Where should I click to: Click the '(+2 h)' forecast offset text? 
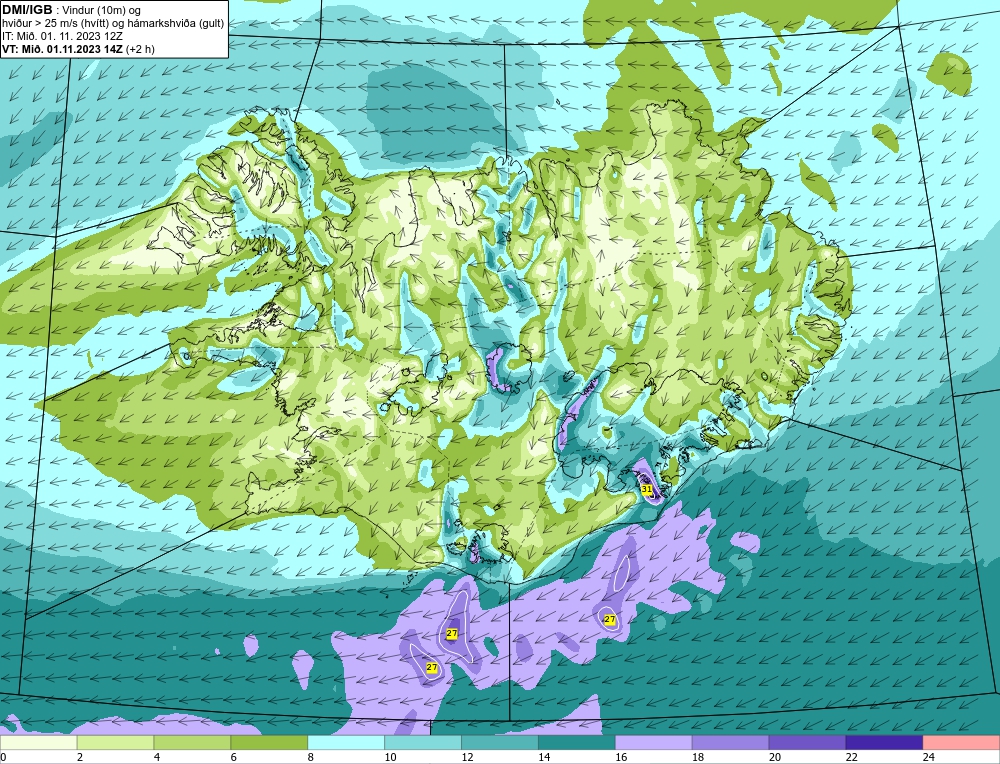pyautogui.click(x=140, y=49)
